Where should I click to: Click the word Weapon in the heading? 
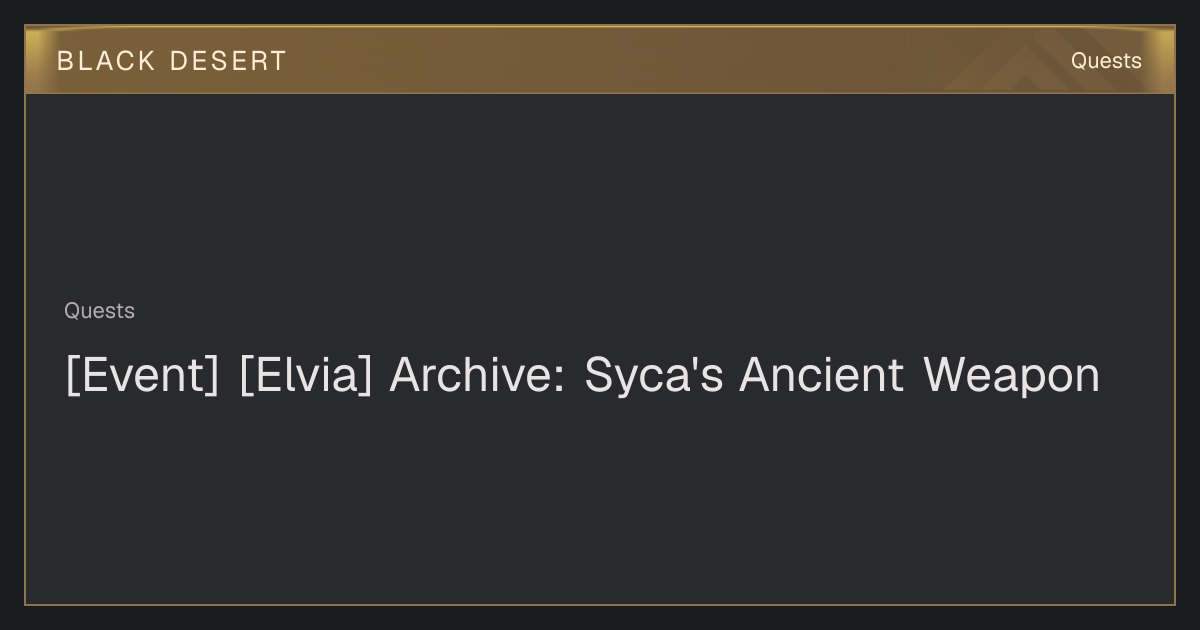point(1011,376)
